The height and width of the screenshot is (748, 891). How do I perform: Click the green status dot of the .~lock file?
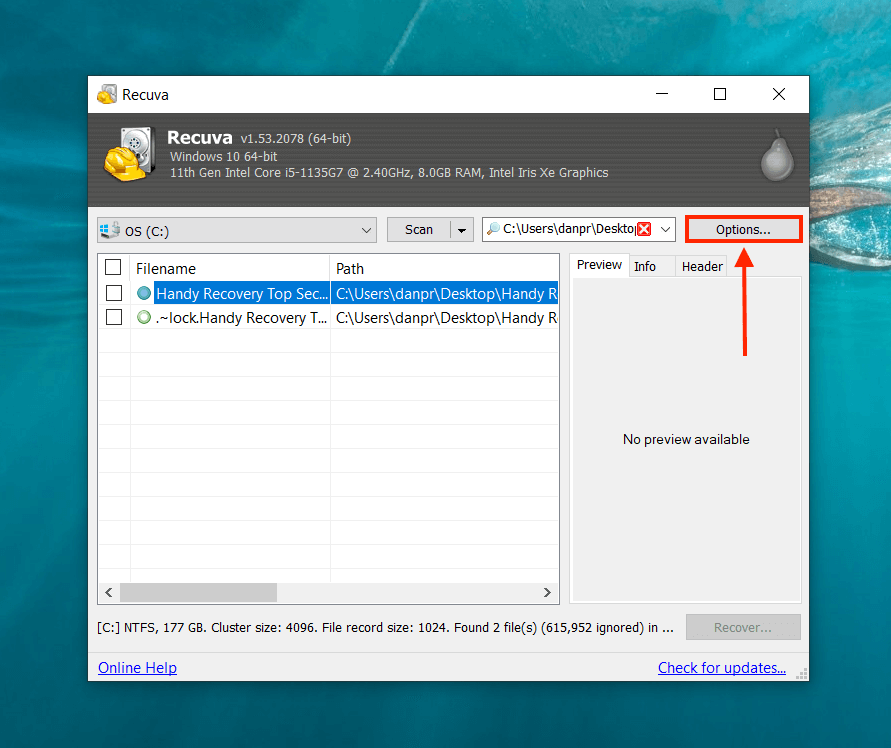144,317
